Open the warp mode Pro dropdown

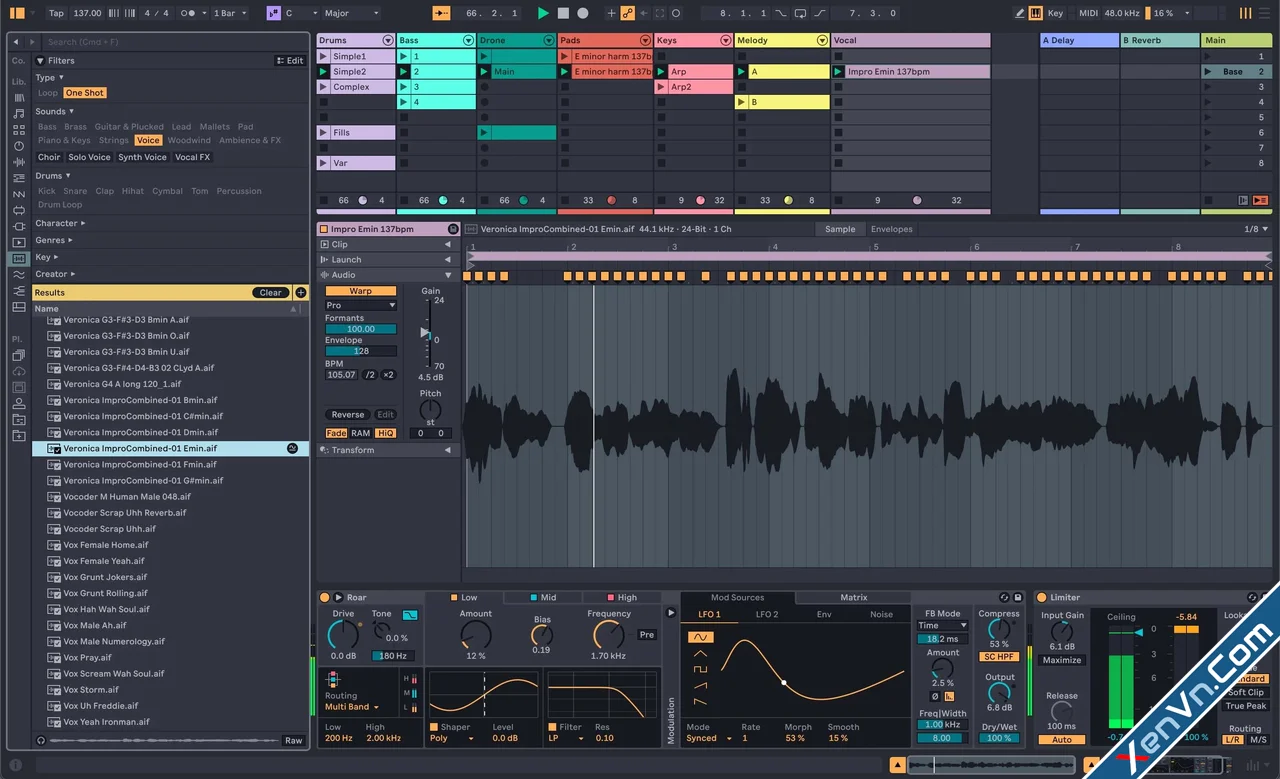[x=360, y=305]
